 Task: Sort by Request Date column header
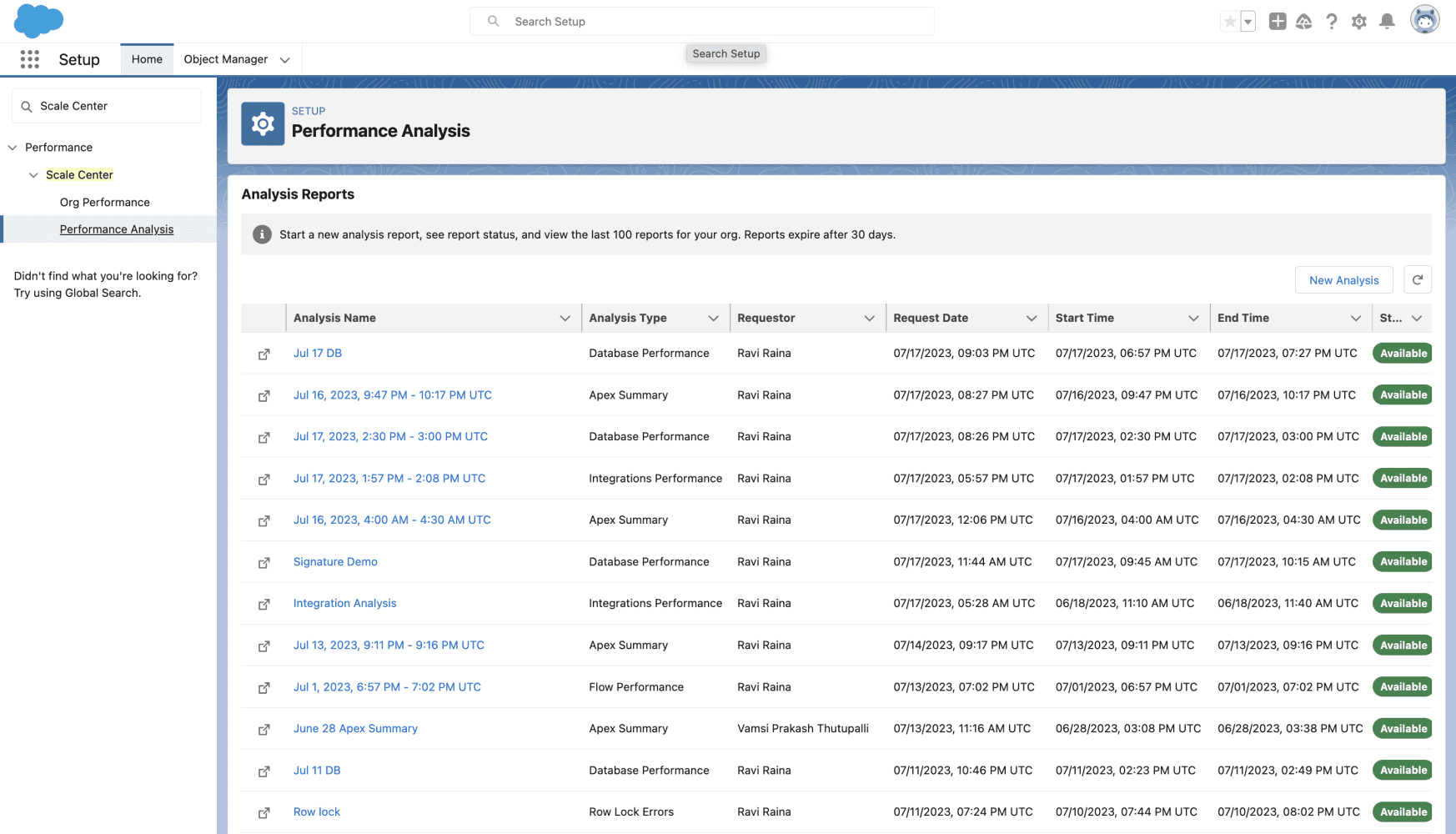coord(931,318)
